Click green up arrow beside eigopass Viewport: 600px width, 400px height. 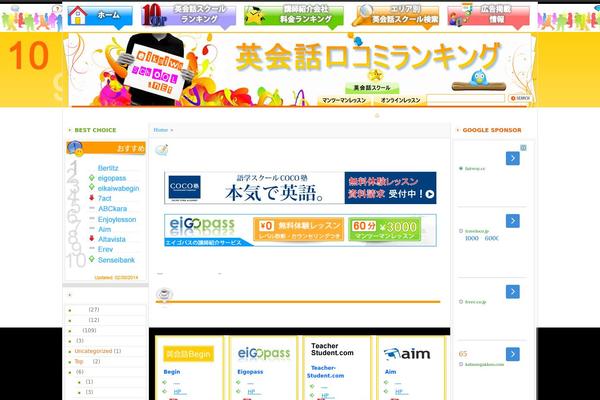pos(91,178)
